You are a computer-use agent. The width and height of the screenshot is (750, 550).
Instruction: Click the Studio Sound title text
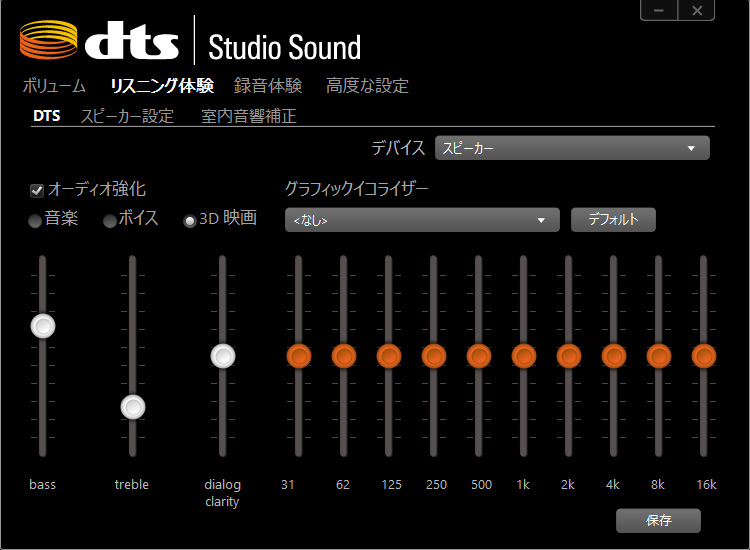[x=285, y=47]
